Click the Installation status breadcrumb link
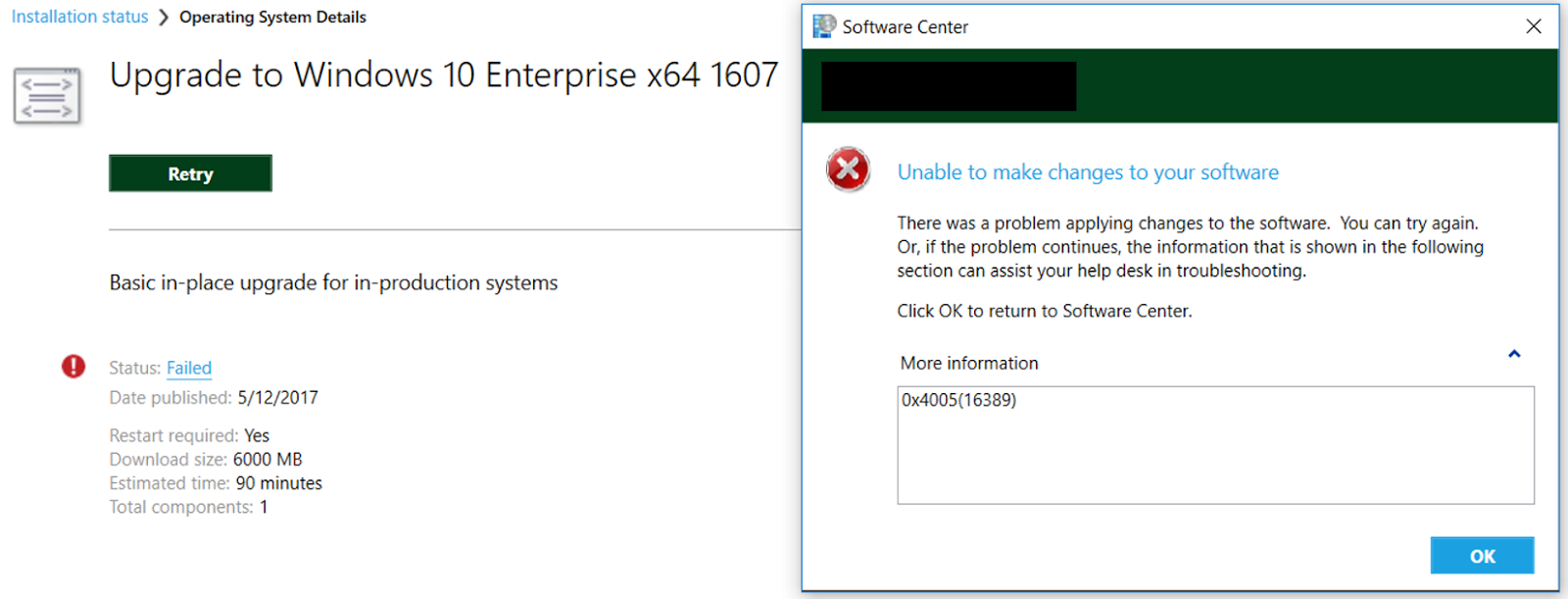This screenshot has width=1568, height=599. [x=79, y=17]
